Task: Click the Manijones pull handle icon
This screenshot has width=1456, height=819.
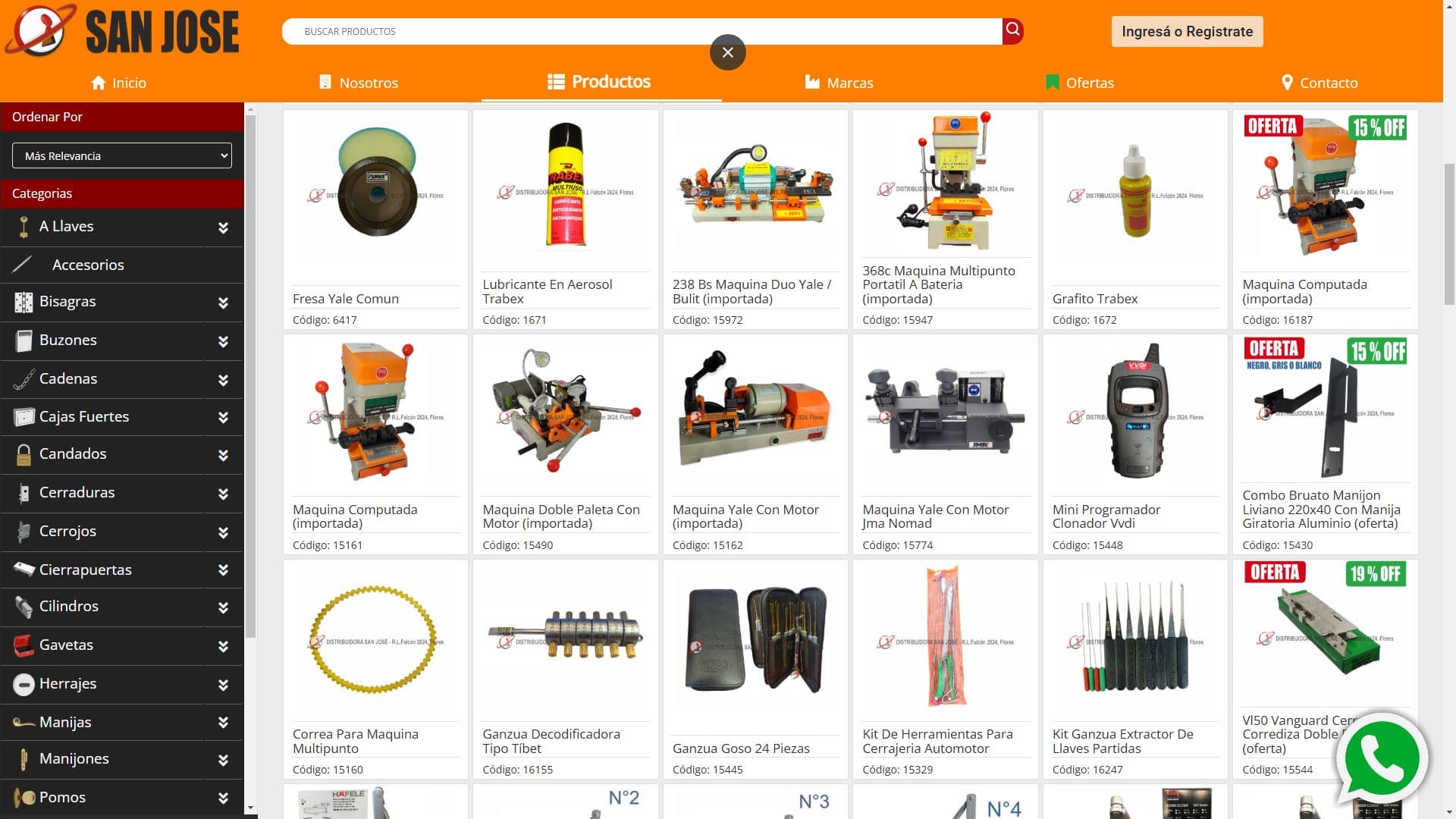Action: pyautogui.click(x=24, y=759)
